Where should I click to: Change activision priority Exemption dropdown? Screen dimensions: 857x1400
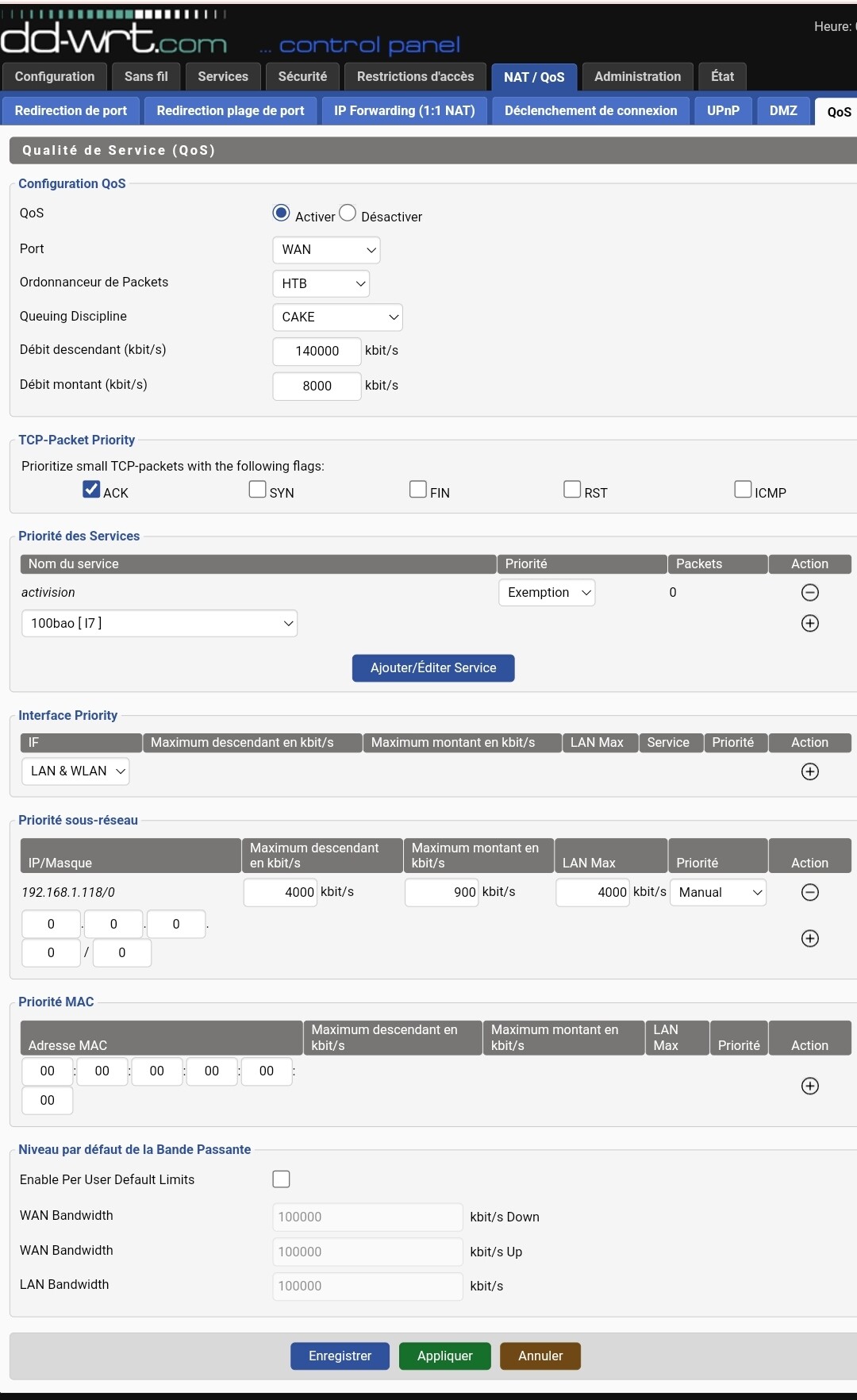[547, 593]
